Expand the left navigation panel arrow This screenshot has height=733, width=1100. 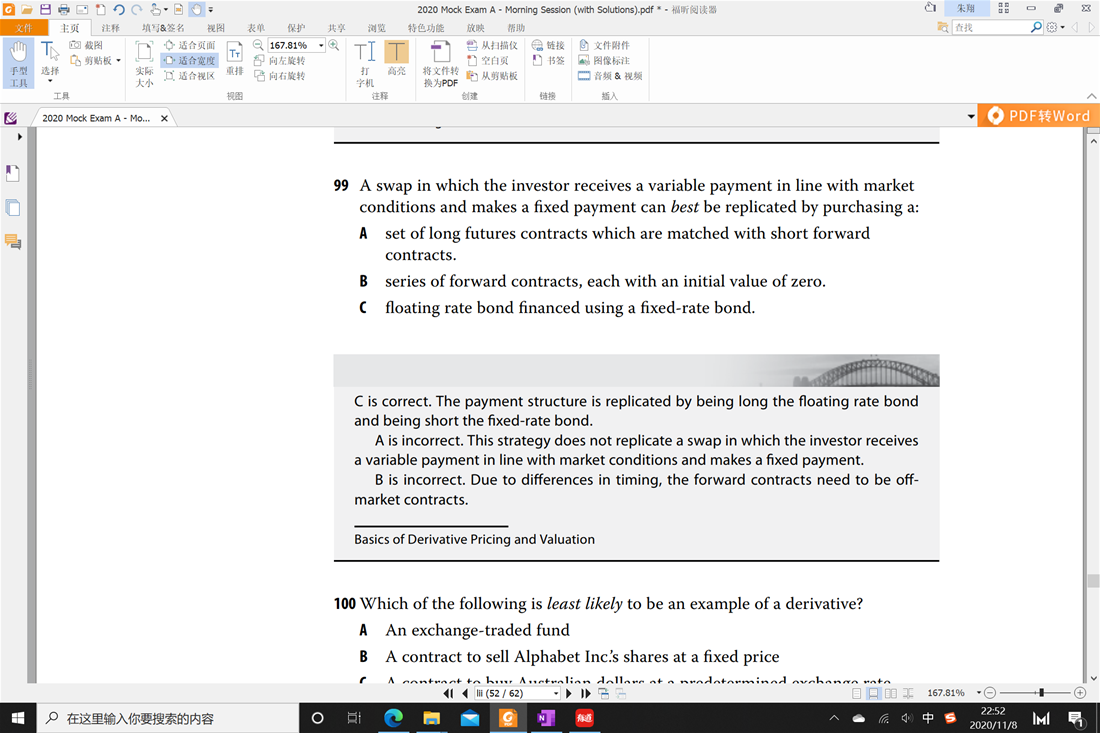point(20,137)
